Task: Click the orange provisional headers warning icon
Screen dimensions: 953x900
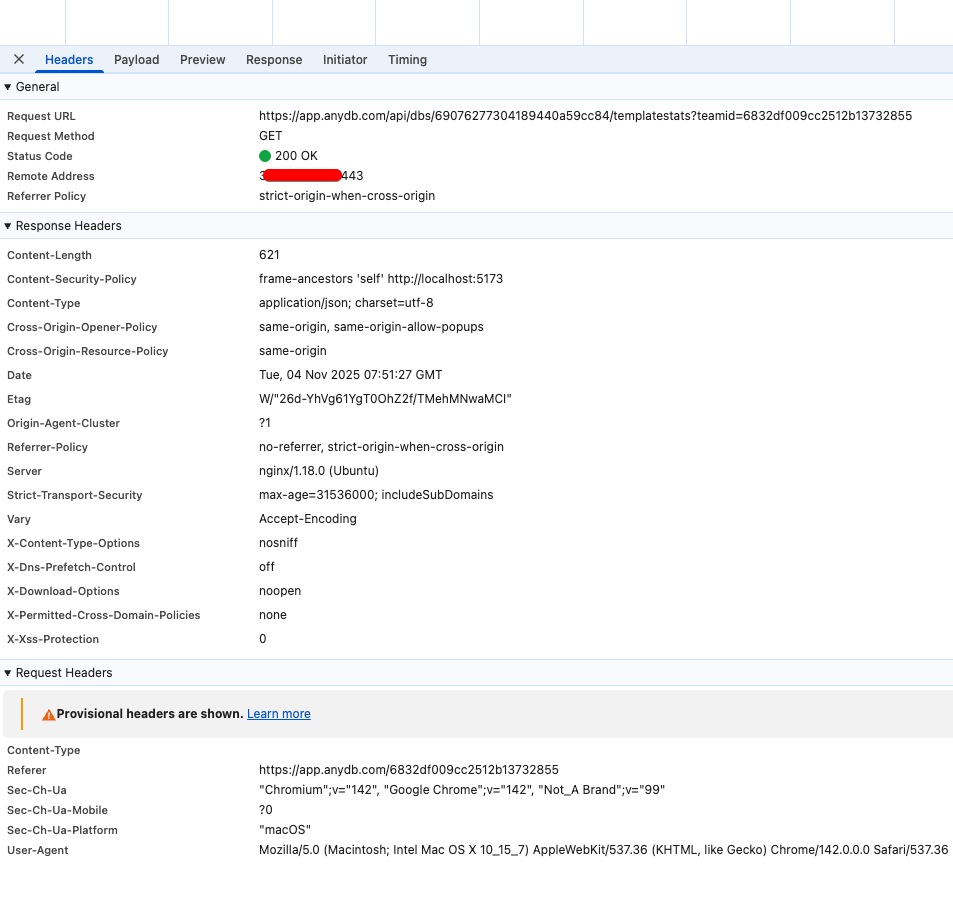Action: (48, 715)
